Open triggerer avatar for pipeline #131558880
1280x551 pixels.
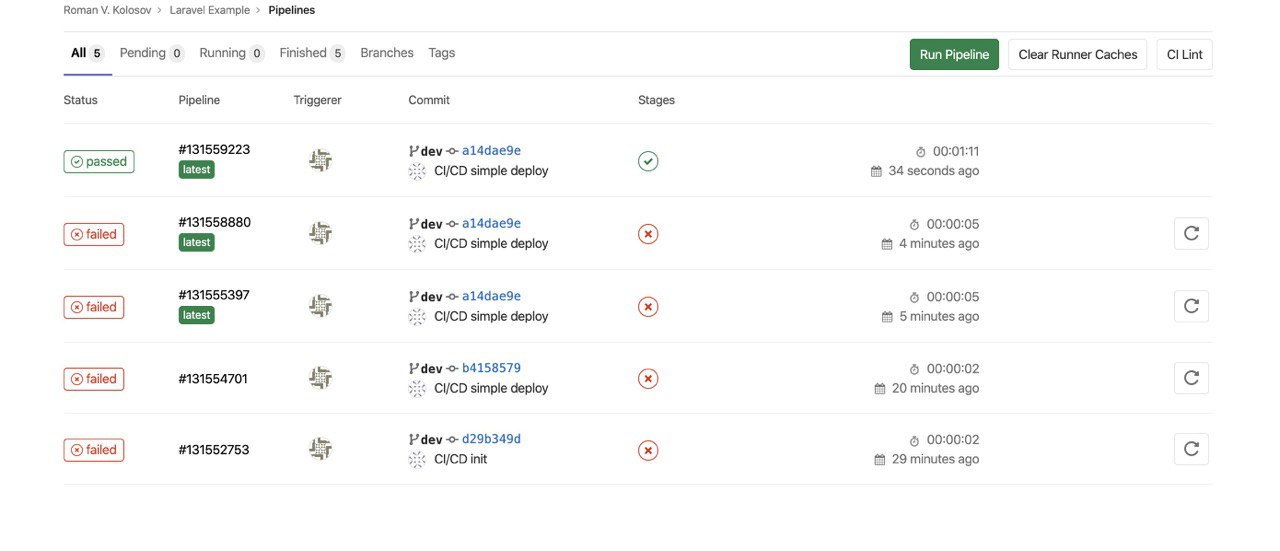point(320,233)
